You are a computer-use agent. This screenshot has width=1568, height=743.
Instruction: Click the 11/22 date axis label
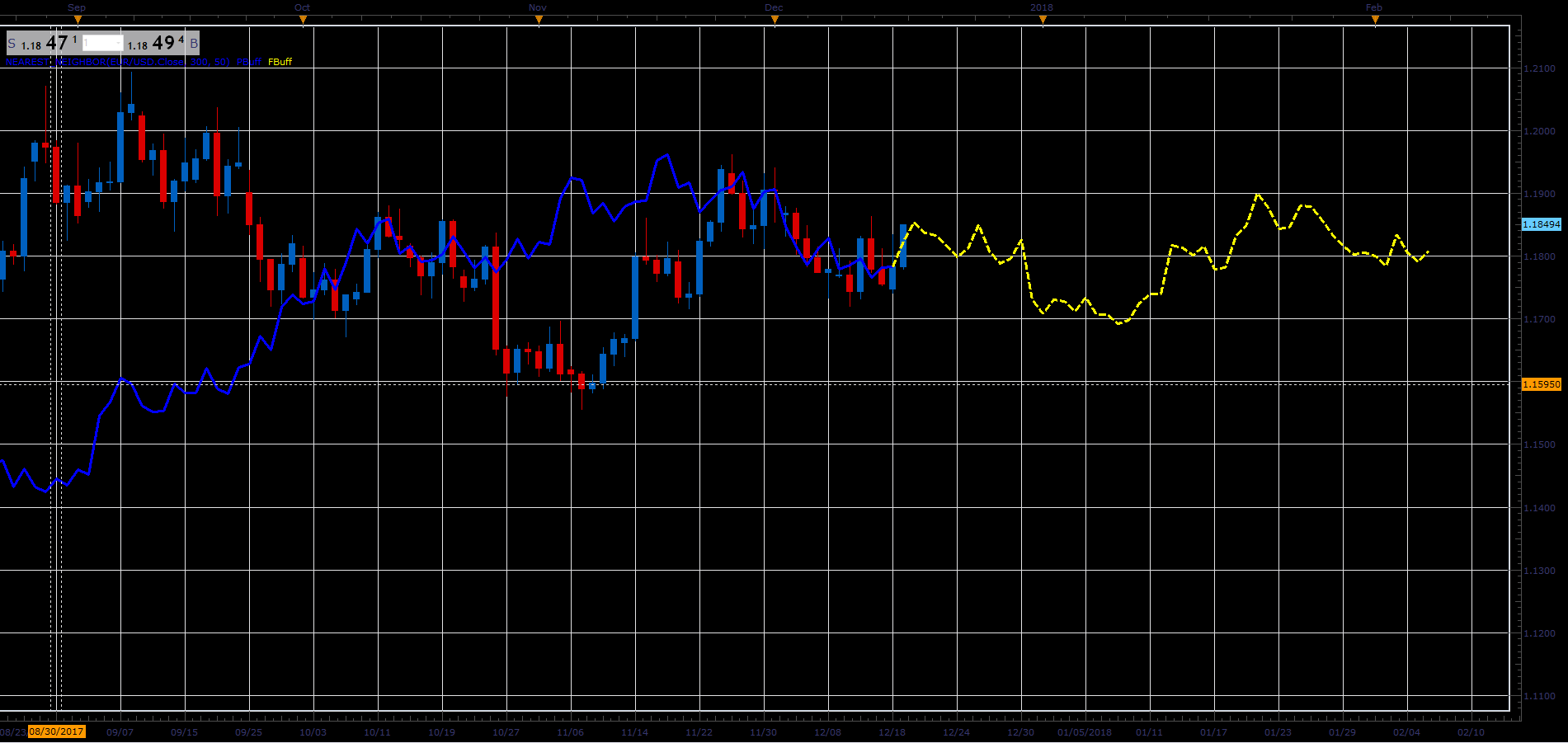pyautogui.click(x=699, y=732)
